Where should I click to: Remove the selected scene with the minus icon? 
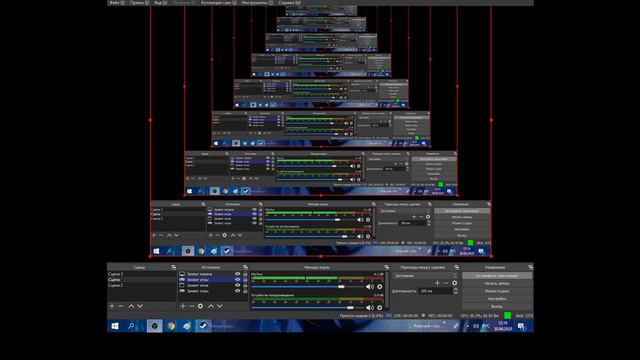121,306
